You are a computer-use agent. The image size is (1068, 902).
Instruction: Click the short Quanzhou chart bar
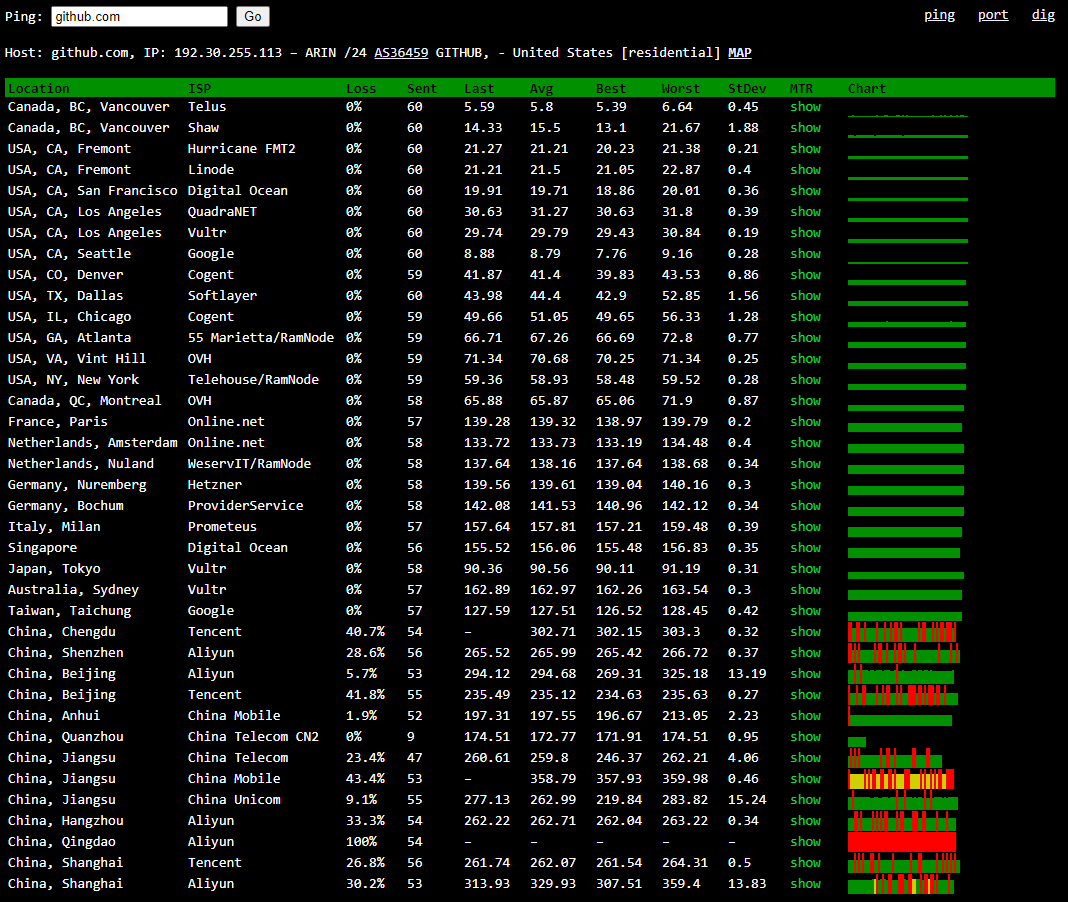click(857, 742)
